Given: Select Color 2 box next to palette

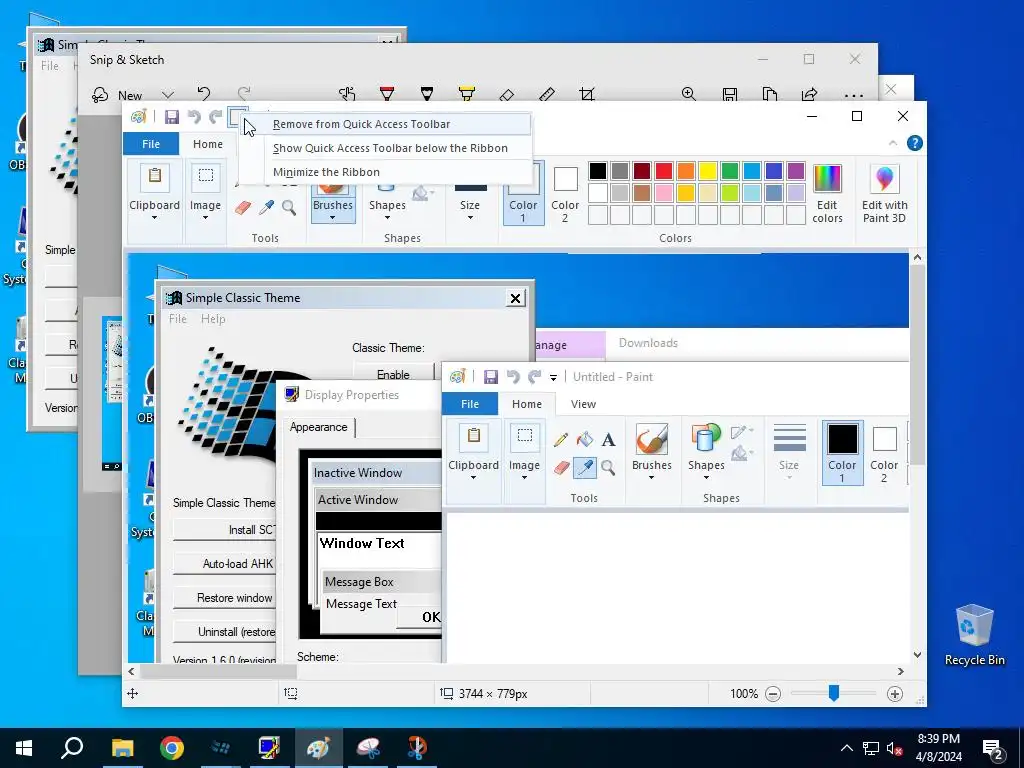Looking at the screenshot, I should coord(565,194).
